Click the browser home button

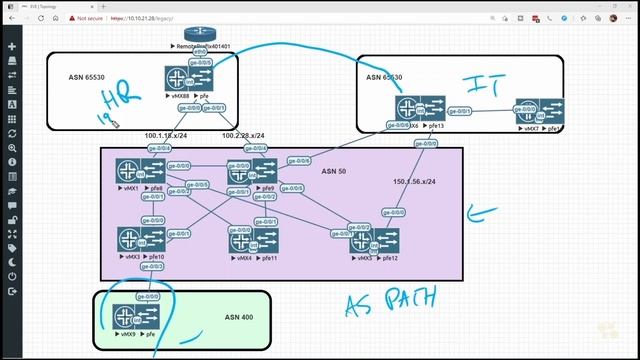pos(56,18)
